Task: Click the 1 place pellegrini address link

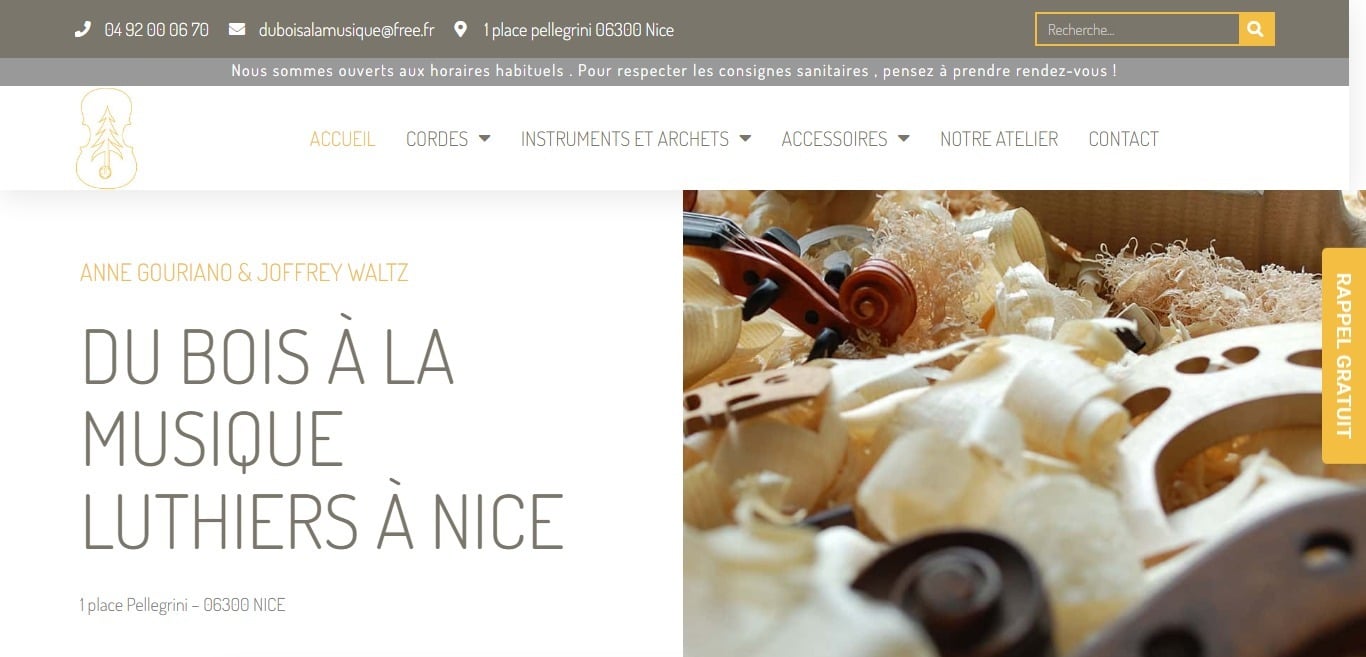Action: point(578,30)
